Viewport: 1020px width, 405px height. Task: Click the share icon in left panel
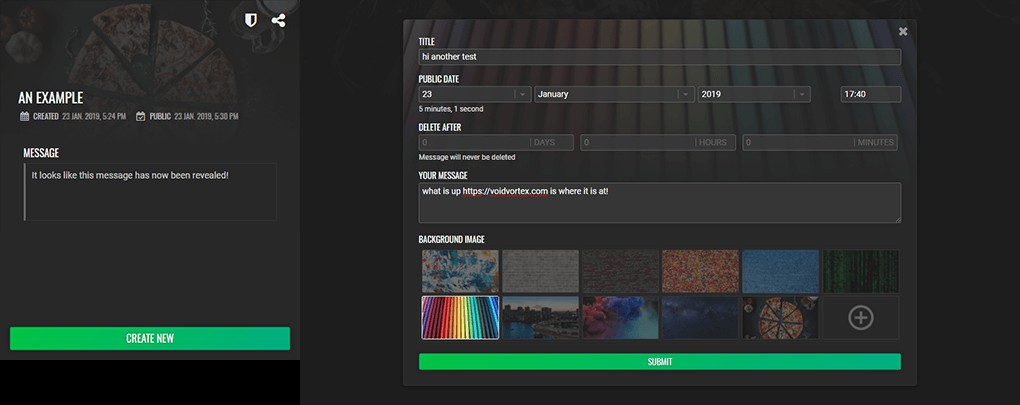point(278,20)
